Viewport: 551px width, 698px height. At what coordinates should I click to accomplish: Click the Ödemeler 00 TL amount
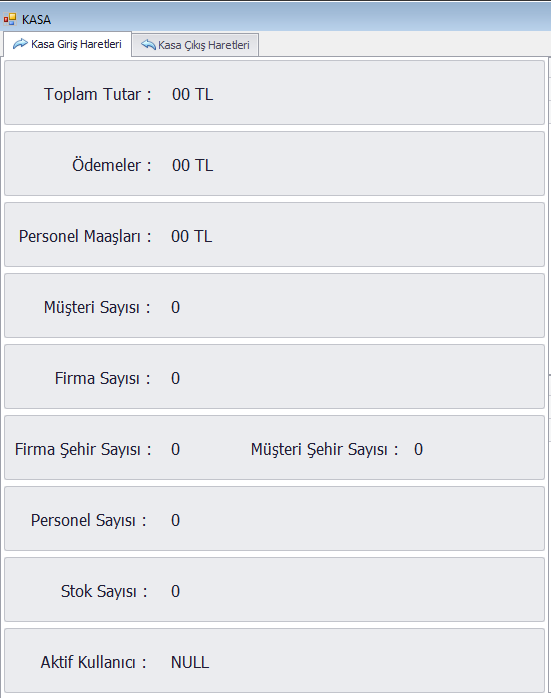coord(192,165)
